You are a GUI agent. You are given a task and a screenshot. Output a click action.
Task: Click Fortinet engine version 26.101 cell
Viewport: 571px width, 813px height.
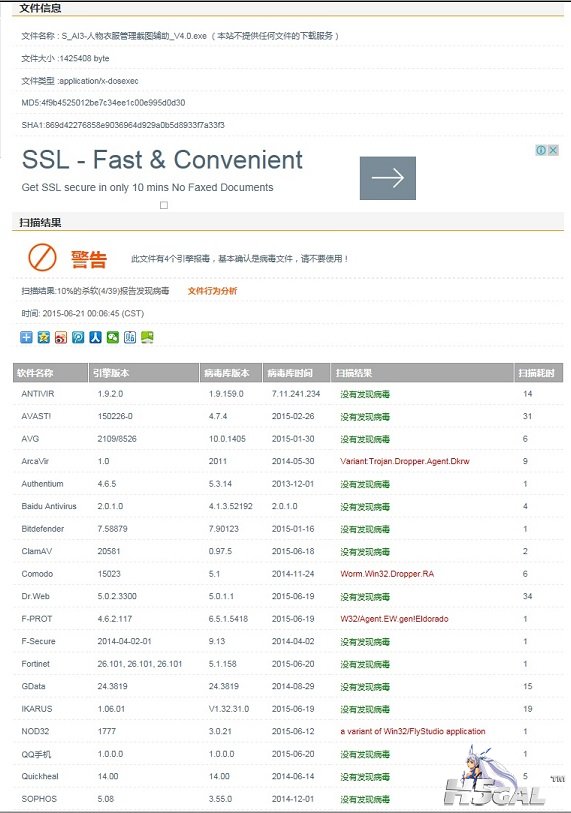click(140, 664)
